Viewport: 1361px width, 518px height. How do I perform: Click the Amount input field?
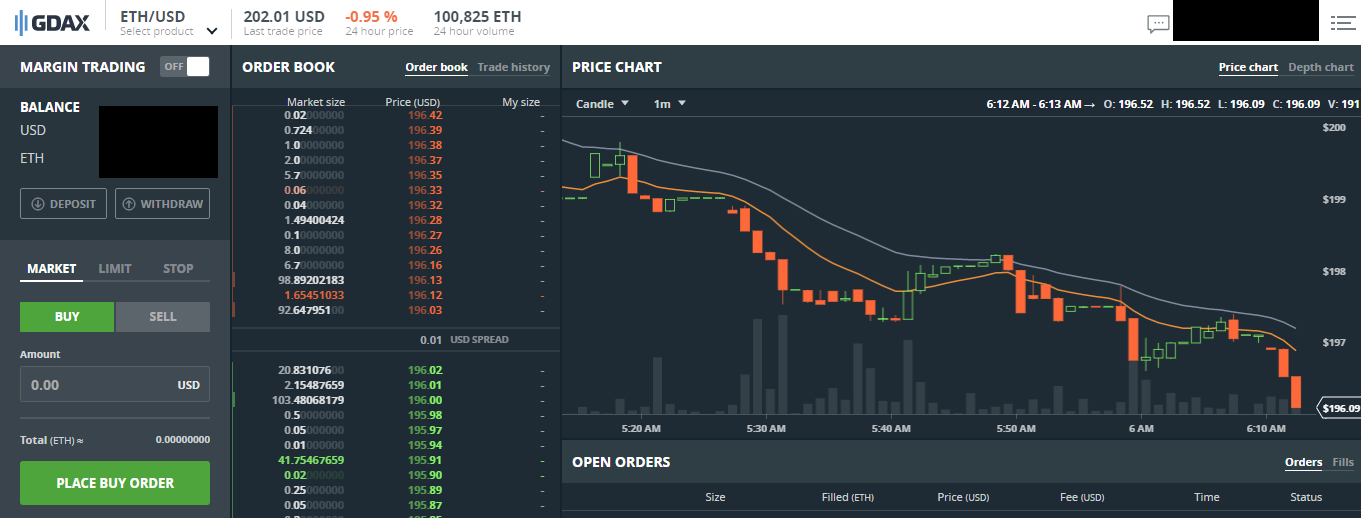pos(115,385)
